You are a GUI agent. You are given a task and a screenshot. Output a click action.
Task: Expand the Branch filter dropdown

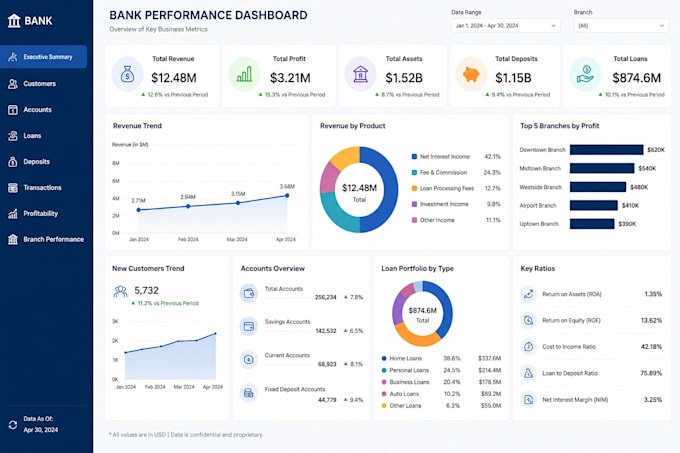click(621, 26)
